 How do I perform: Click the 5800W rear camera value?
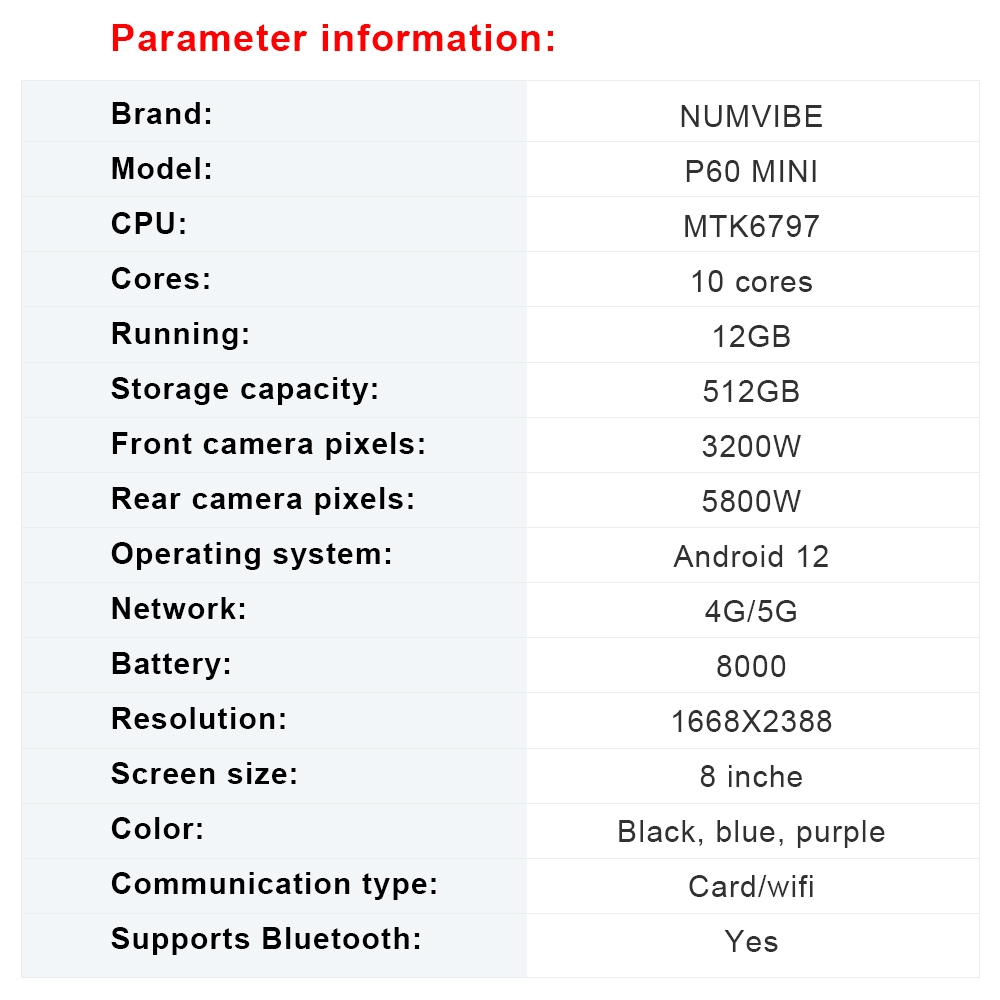pos(751,502)
